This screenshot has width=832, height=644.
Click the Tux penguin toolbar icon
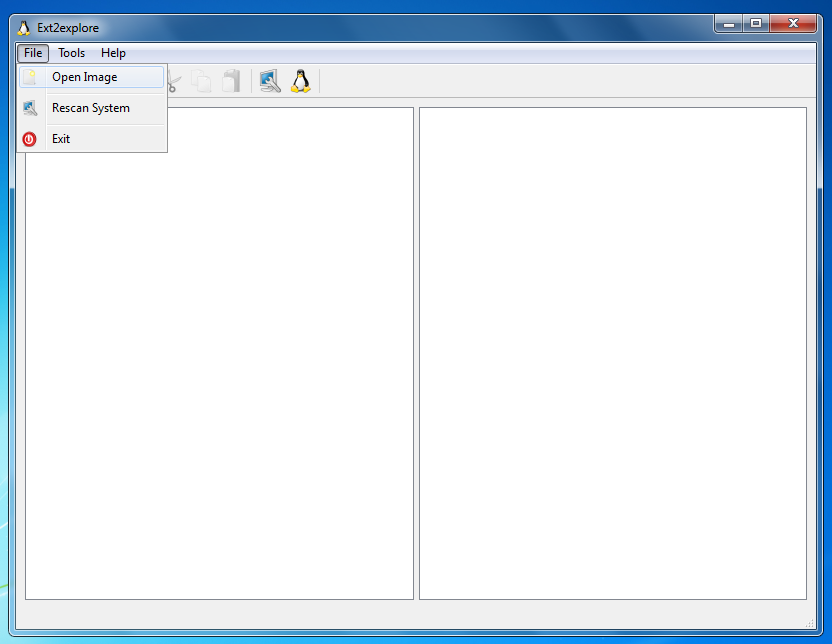tap(301, 81)
